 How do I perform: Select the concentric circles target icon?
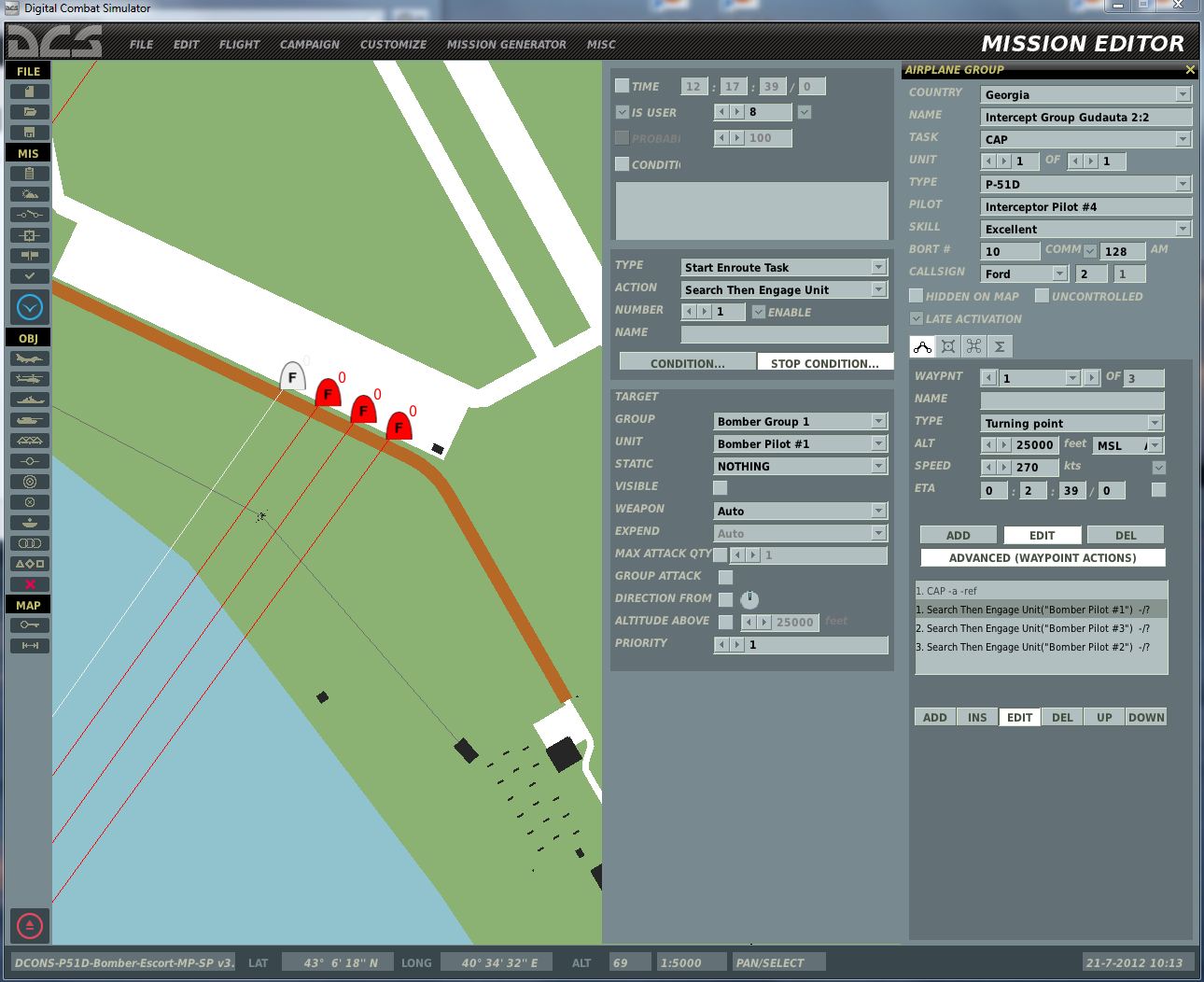(x=29, y=482)
